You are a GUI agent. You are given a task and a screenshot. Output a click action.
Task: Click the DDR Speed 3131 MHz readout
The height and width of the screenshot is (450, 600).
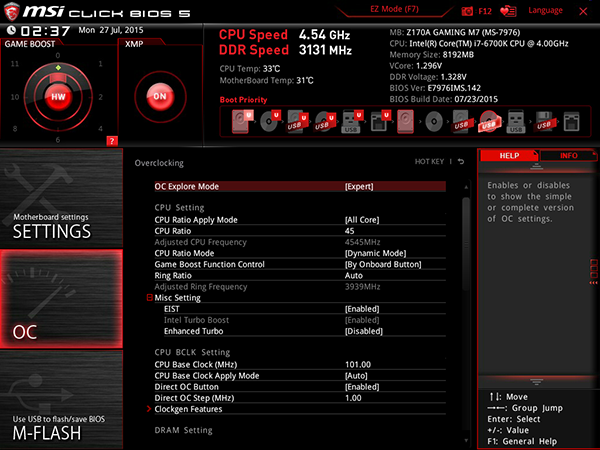pyautogui.click(x=285, y=50)
